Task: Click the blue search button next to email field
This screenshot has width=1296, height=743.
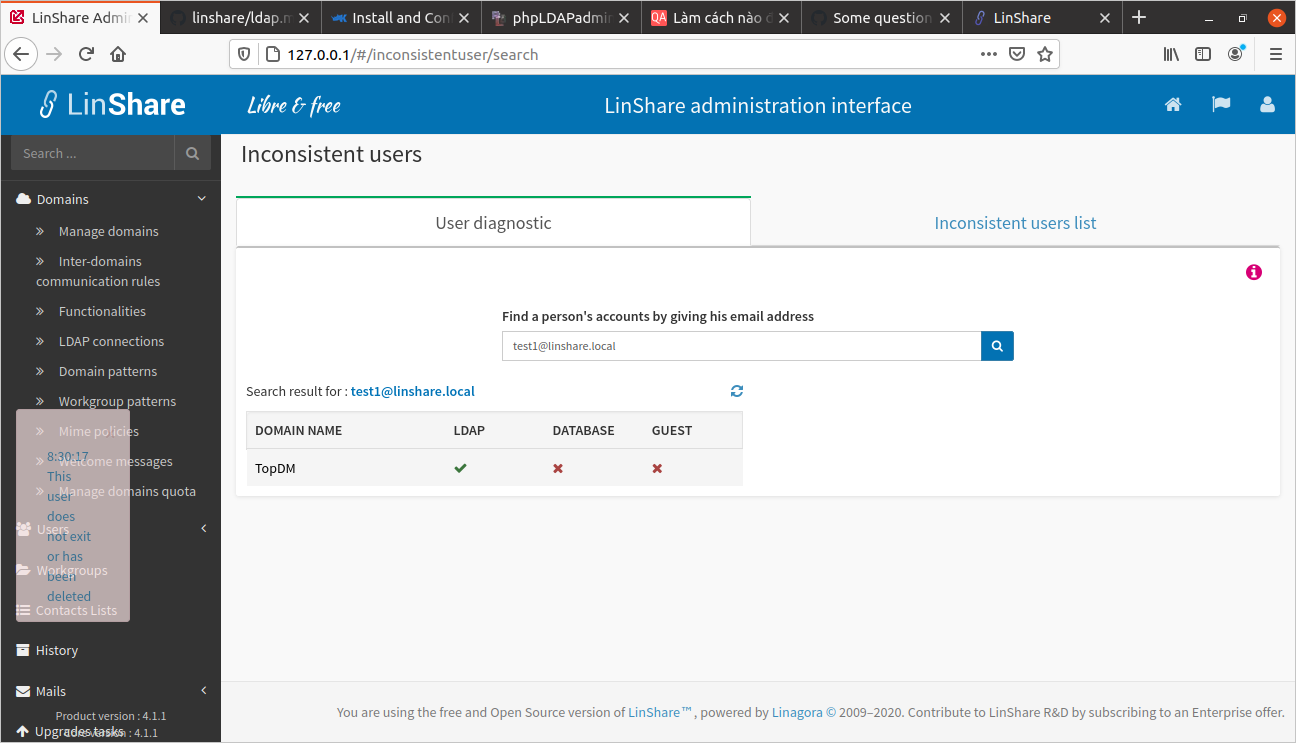Action: [x=996, y=345]
